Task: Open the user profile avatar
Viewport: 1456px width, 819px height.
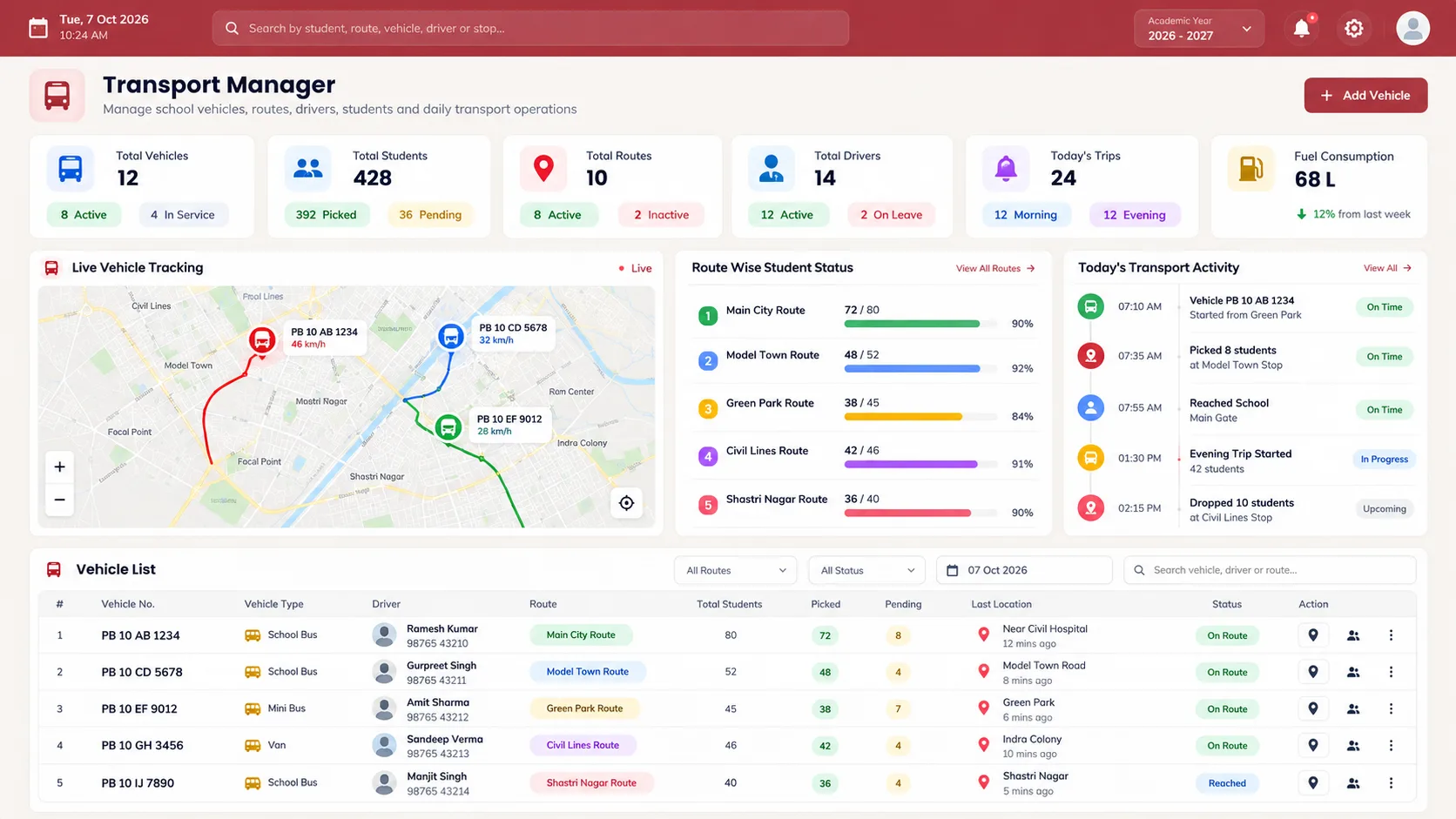Action: (1412, 28)
